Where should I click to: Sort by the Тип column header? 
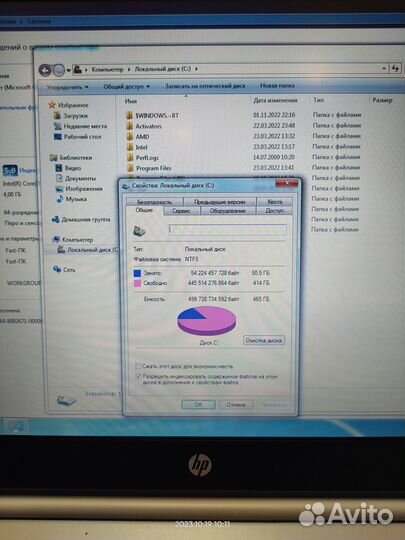(x=319, y=100)
